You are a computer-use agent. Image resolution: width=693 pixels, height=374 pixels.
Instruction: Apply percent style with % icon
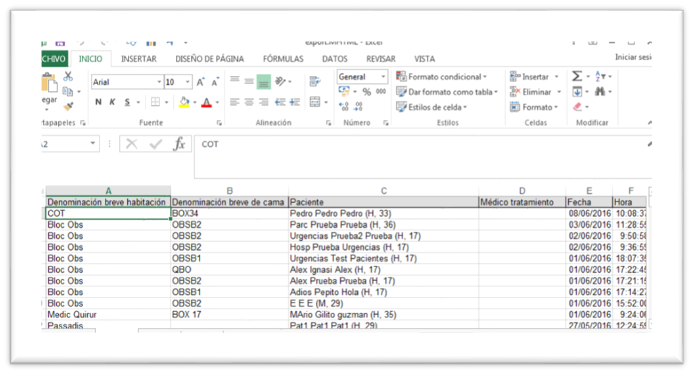(366, 92)
